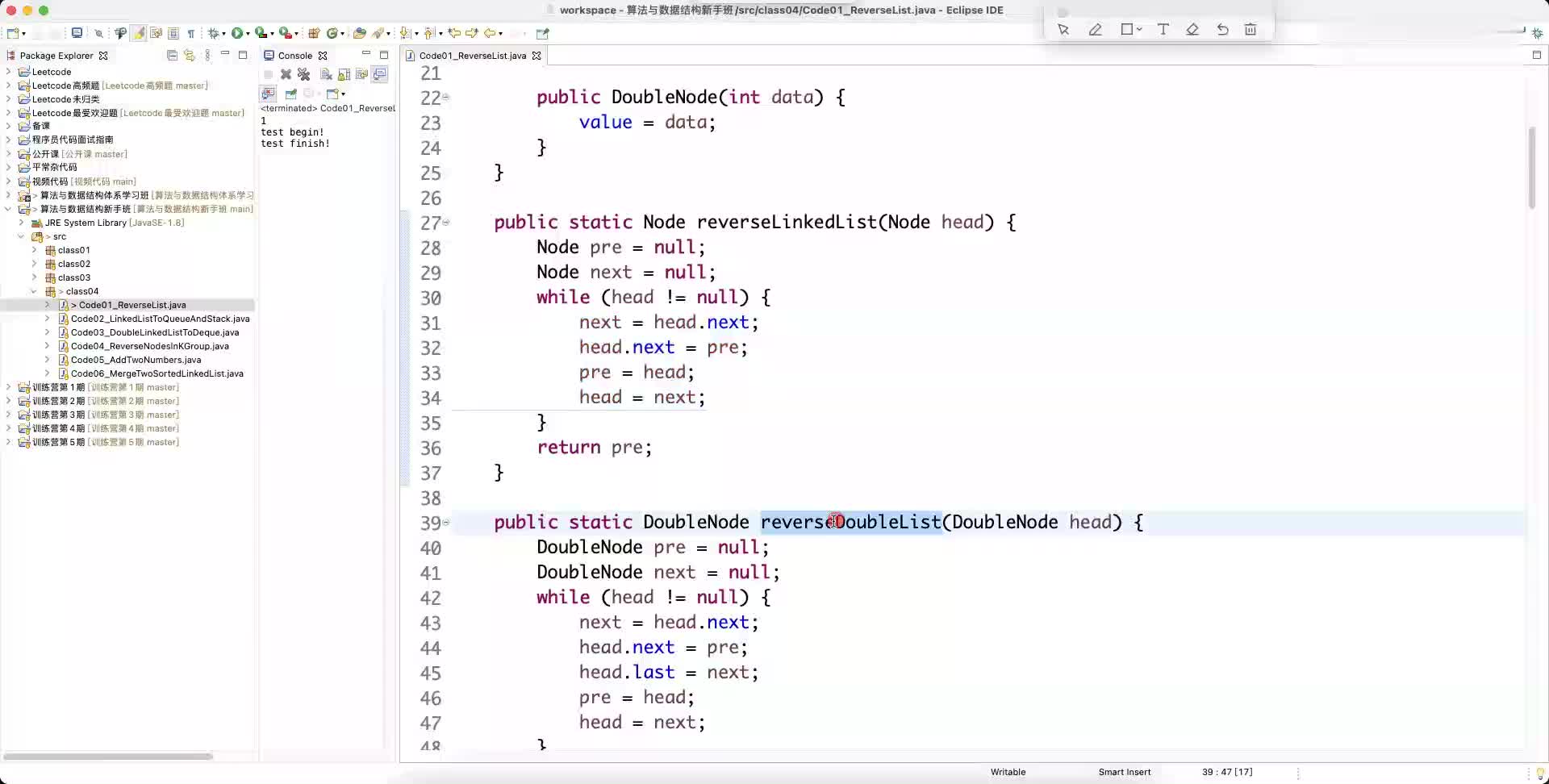
Task: Click the Writable status bar entry
Action: click(1008, 772)
